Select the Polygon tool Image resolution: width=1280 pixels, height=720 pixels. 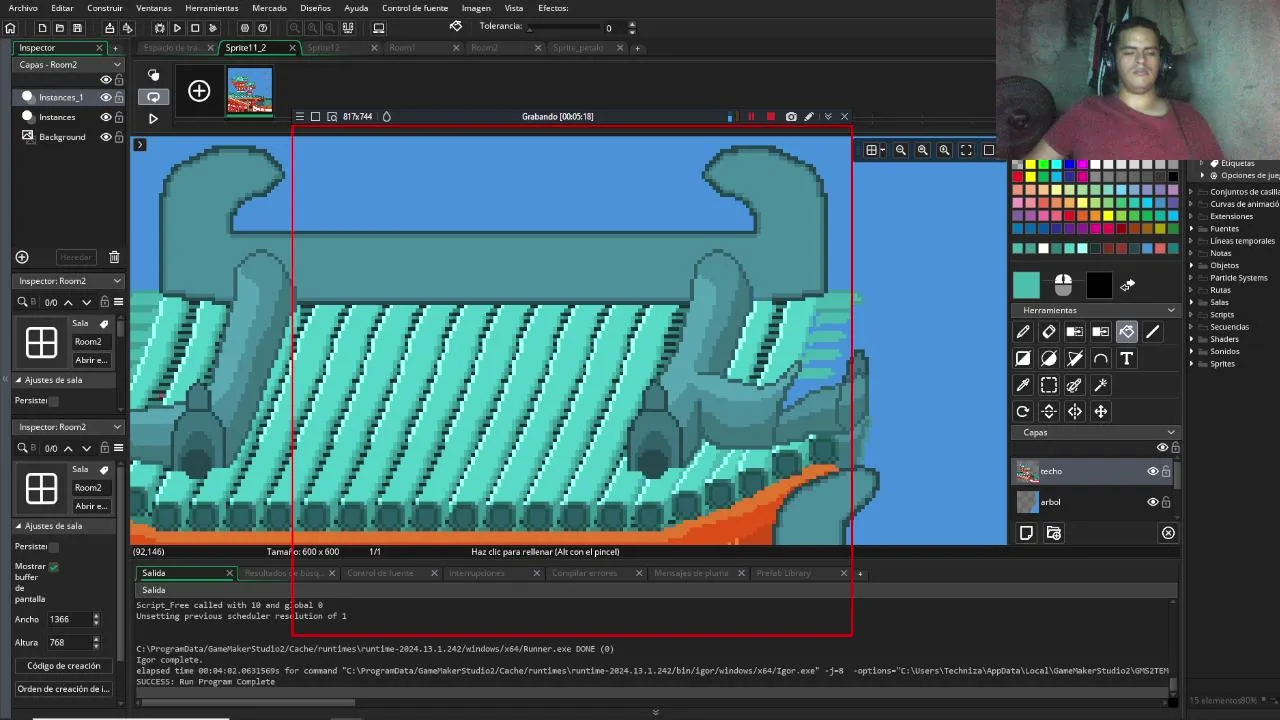tap(1075, 358)
